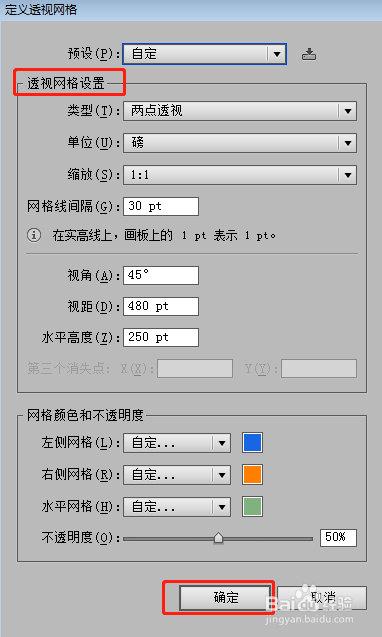Open the 右侧网格 color dropdown

point(177,475)
